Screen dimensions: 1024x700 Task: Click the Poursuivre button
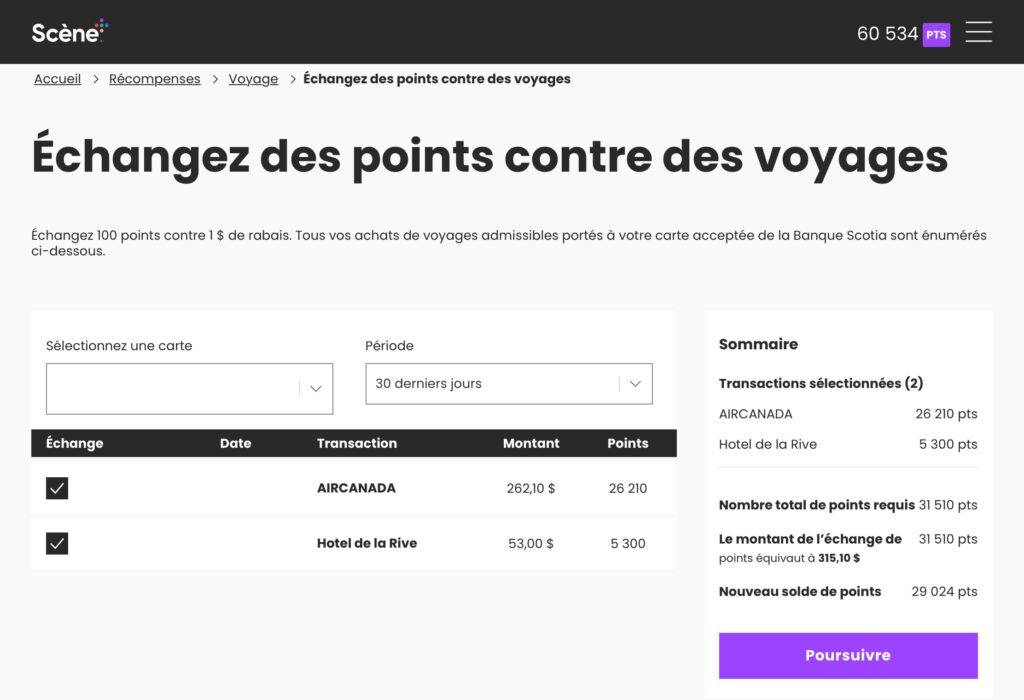pos(847,655)
